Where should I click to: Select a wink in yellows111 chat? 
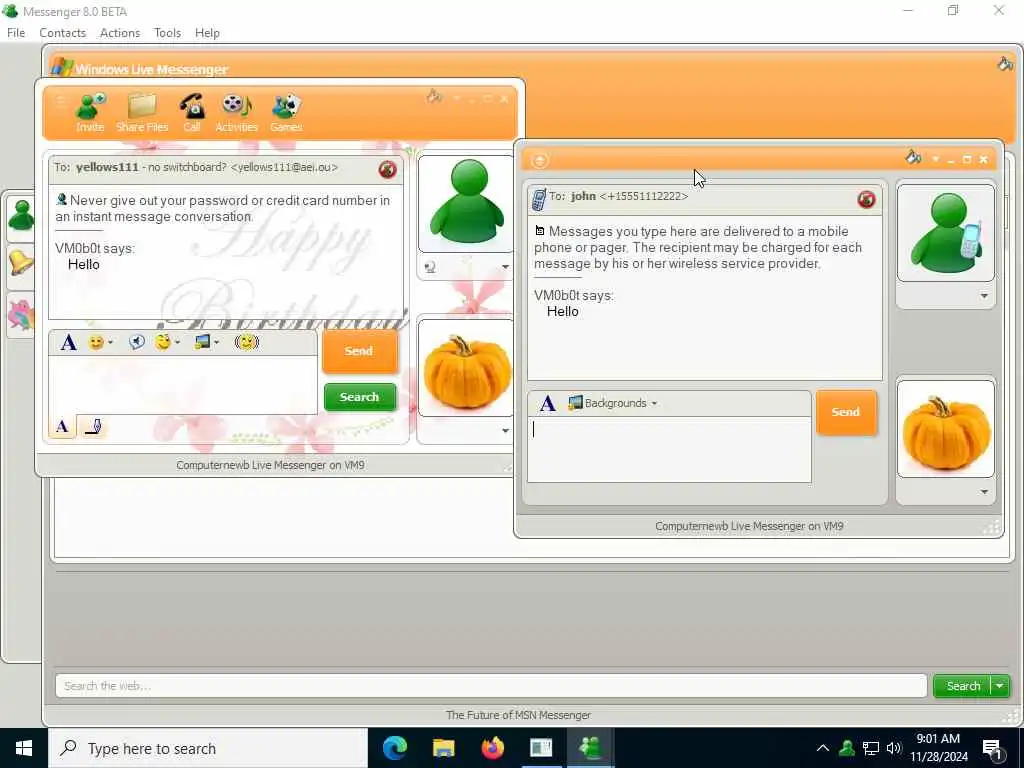pos(163,342)
